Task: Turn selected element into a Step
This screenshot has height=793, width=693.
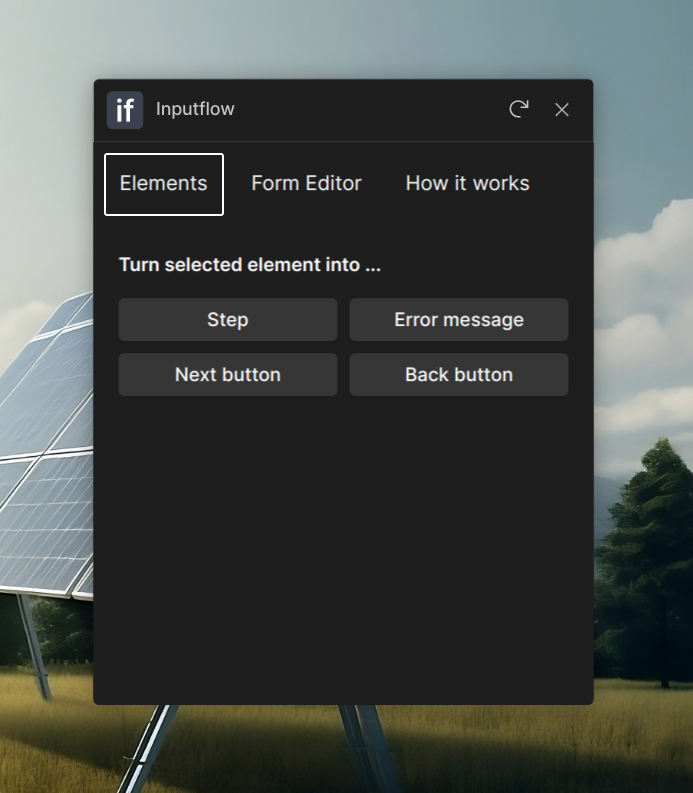Action: click(228, 320)
